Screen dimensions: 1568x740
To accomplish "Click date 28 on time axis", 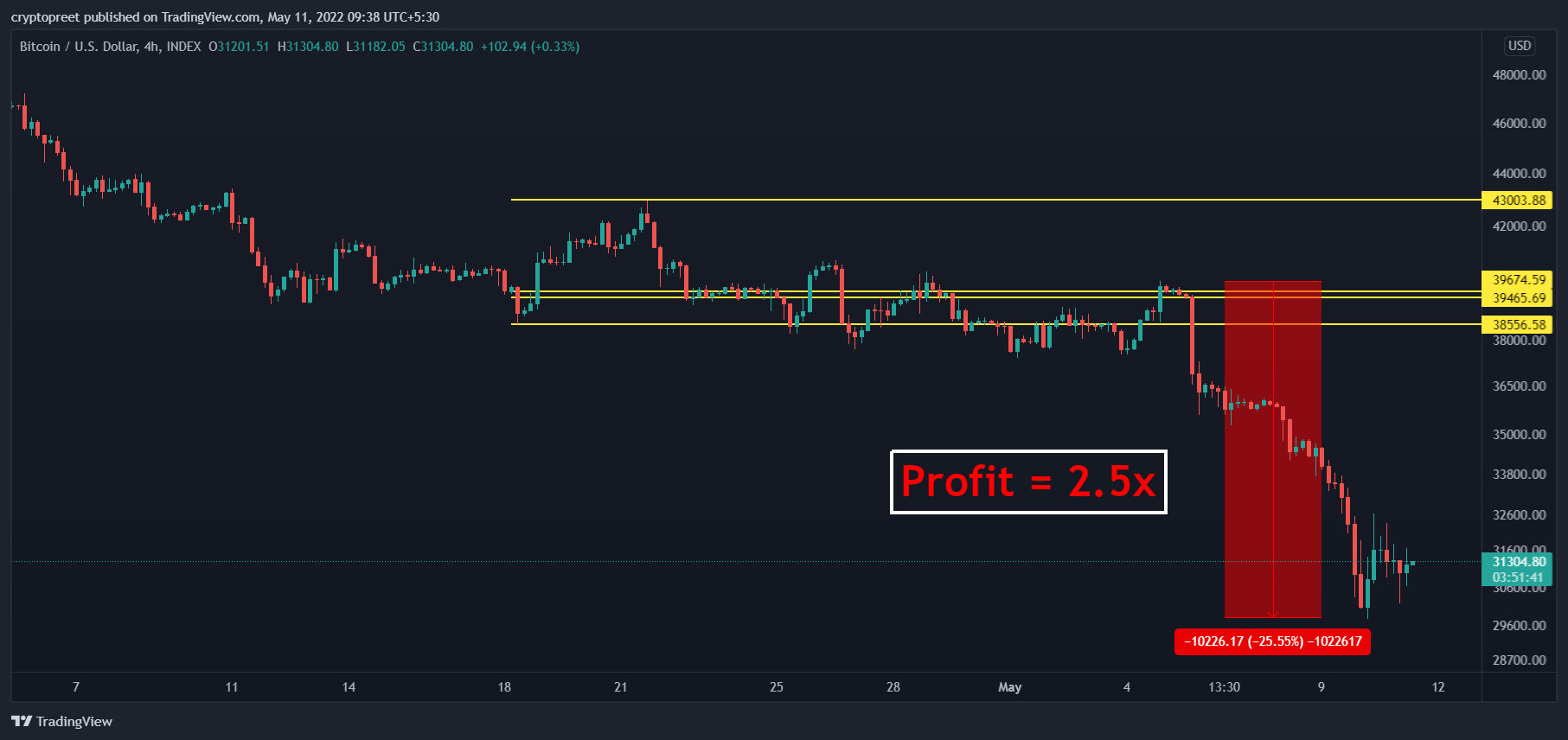I will tap(893, 687).
